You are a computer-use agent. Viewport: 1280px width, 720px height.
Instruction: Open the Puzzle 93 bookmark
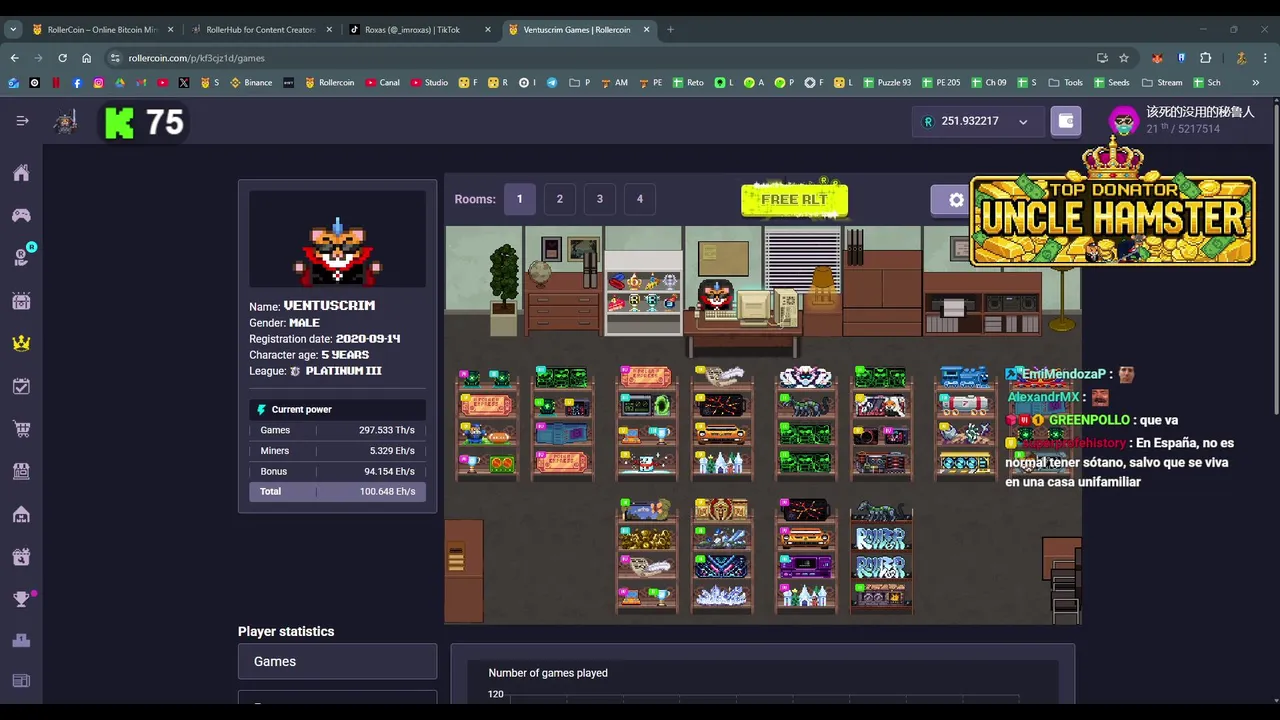(x=886, y=83)
